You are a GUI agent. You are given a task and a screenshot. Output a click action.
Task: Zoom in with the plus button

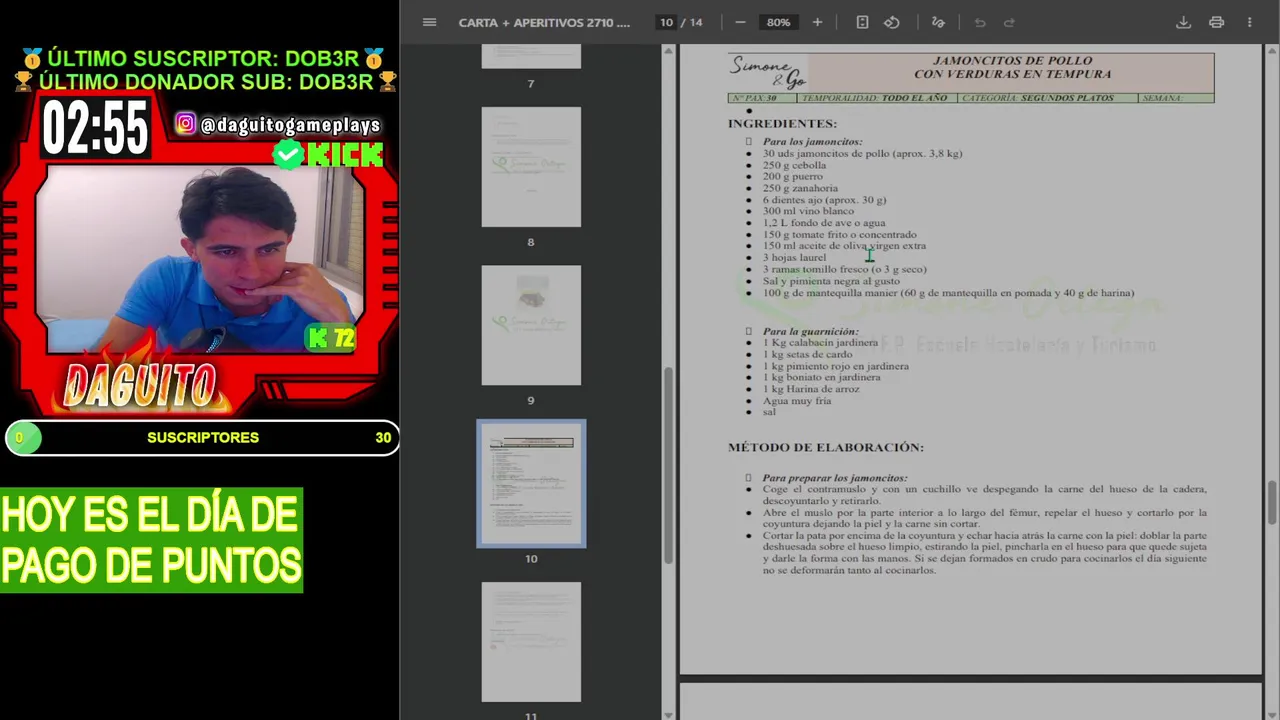817,22
